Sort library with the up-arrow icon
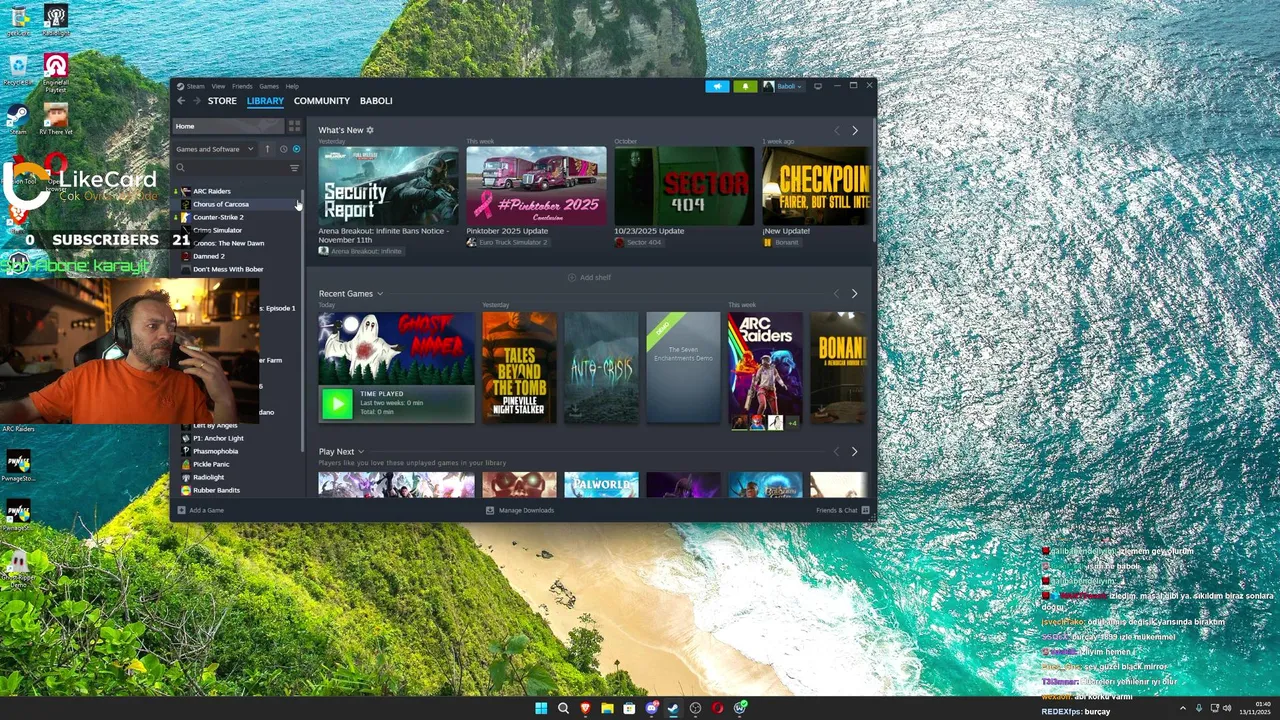The image size is (1280, 720). [x=267, y=149]
